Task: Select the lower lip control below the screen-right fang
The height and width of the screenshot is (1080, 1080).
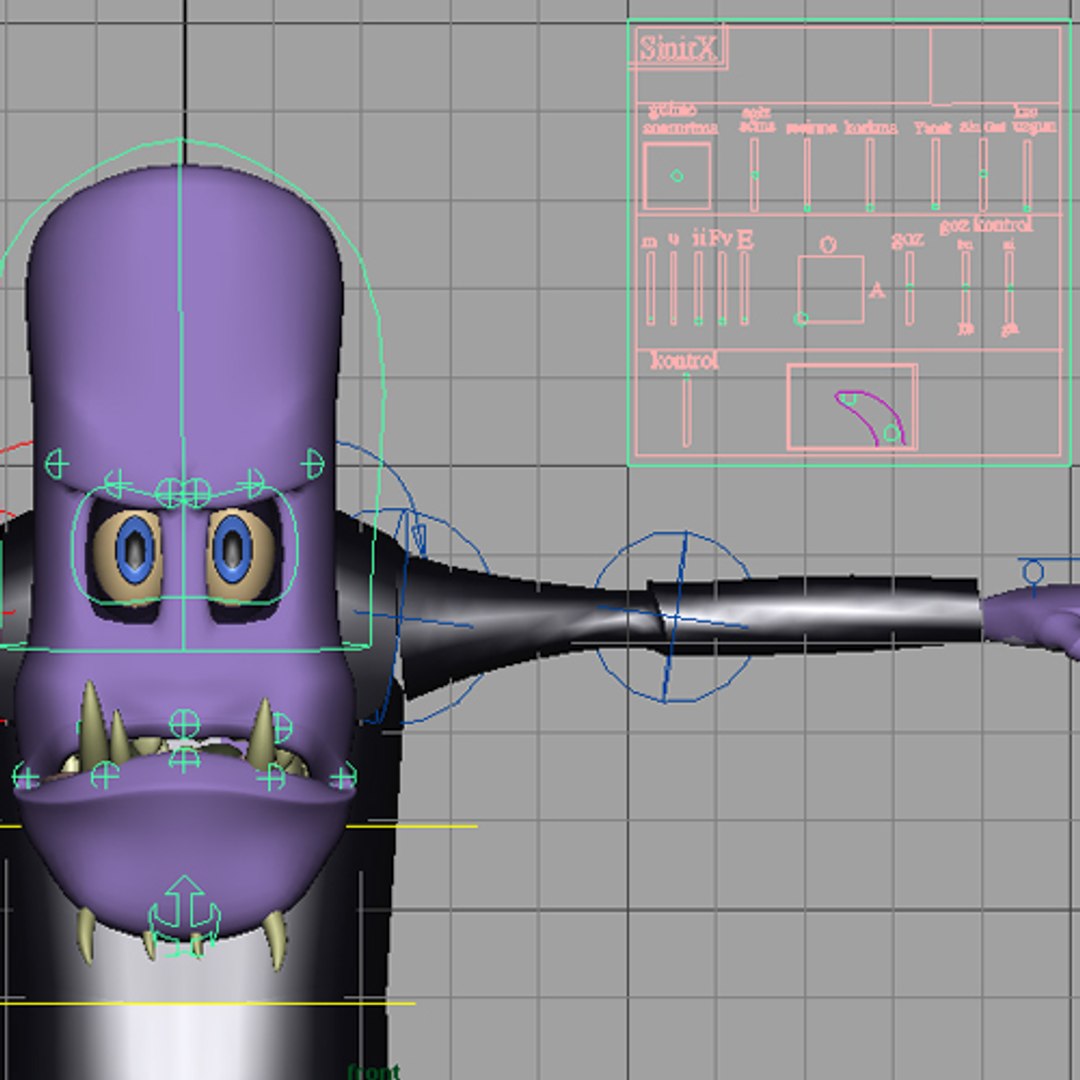Action: [271, 777]
